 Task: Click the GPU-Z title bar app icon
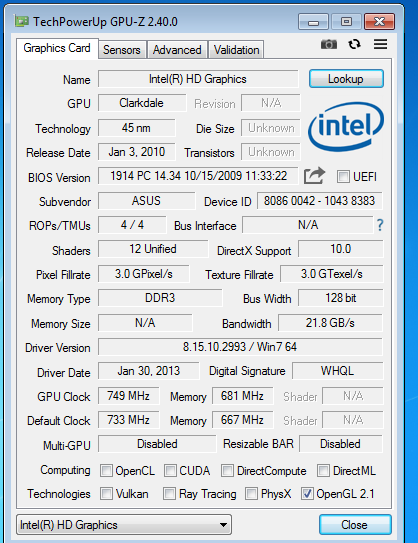point(21,22)
